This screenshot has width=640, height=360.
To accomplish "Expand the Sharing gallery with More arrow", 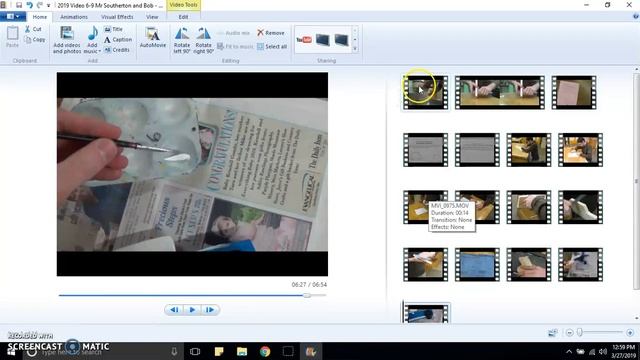I will [x=355, y=49].
